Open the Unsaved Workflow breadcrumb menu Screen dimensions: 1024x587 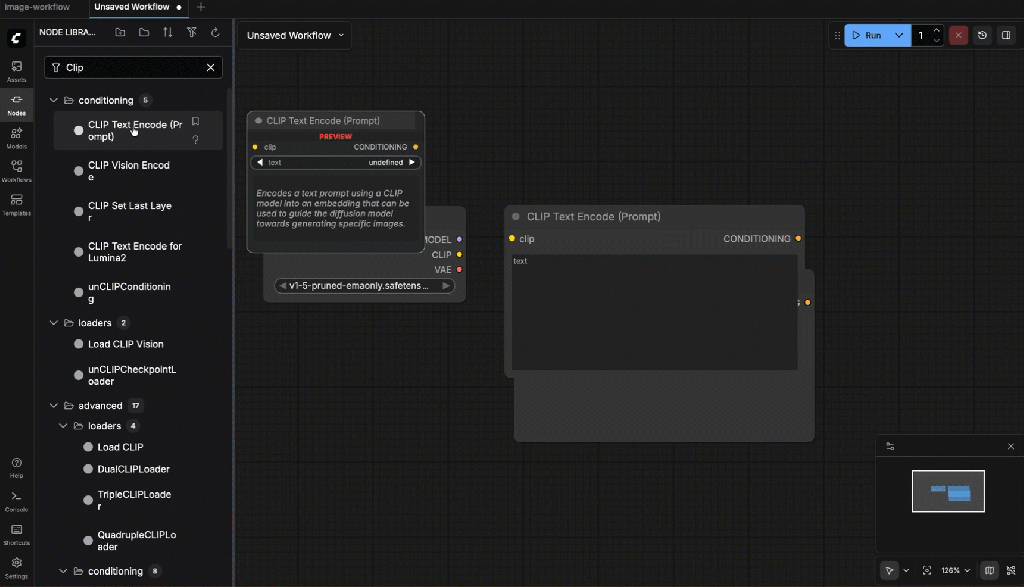[295, 35]
